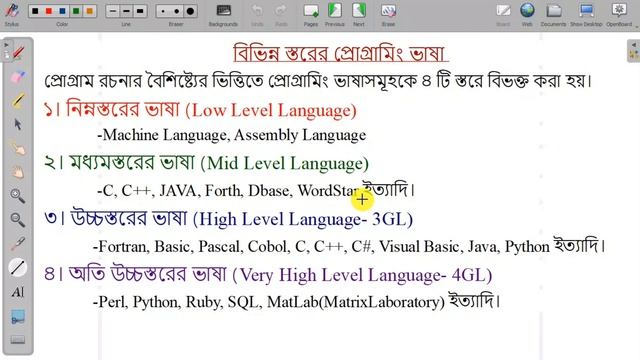The width and height of the screenshot is (640, 360).
Task: Open the virtual keyboard
Action: [18, 340]
